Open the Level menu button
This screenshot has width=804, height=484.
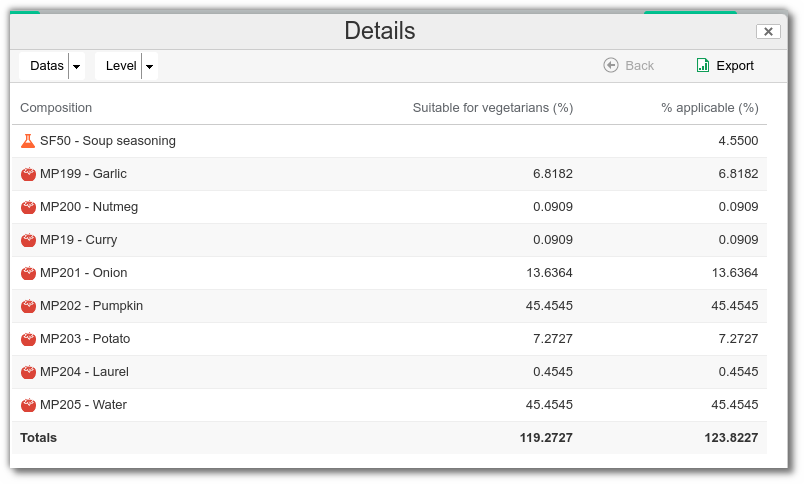pos(121,66)
